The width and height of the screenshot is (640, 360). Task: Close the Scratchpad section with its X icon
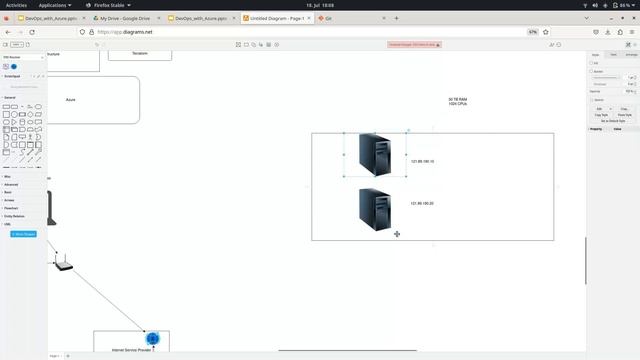[x=43, y=76]
